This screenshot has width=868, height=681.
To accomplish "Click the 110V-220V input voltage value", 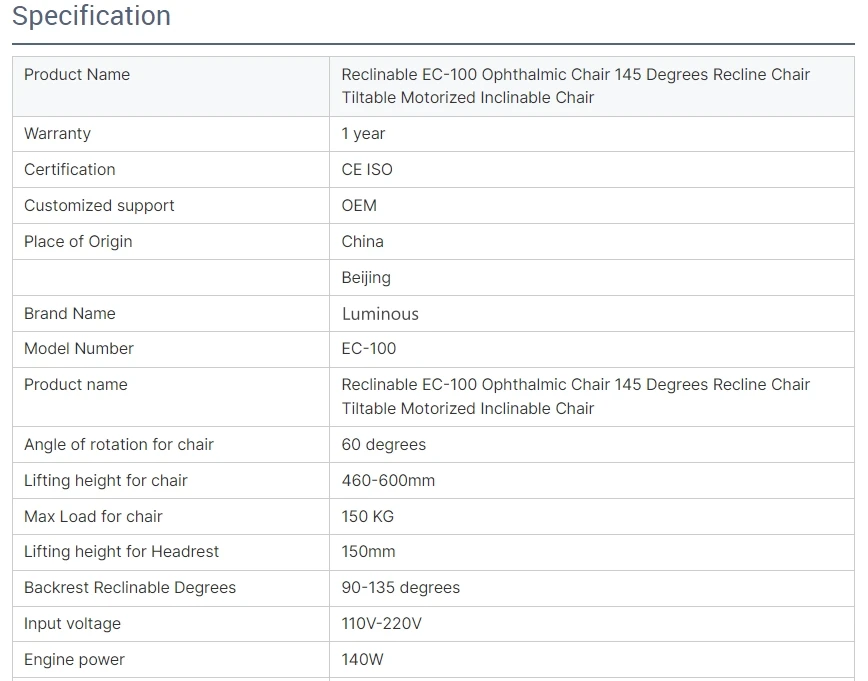I will point(381,623).
